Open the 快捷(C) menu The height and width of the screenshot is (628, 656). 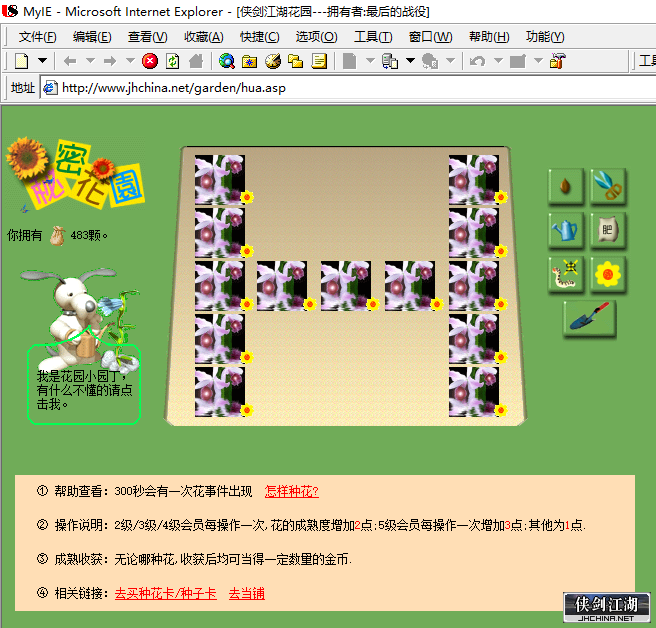259,37
